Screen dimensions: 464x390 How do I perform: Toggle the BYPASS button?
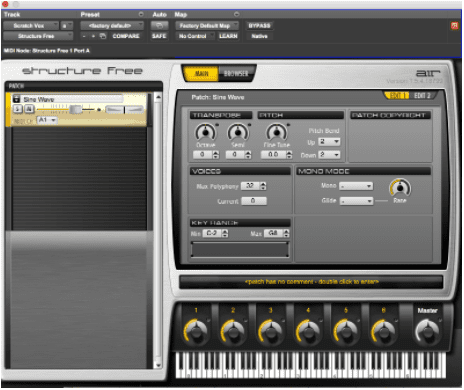pos(260,26)
